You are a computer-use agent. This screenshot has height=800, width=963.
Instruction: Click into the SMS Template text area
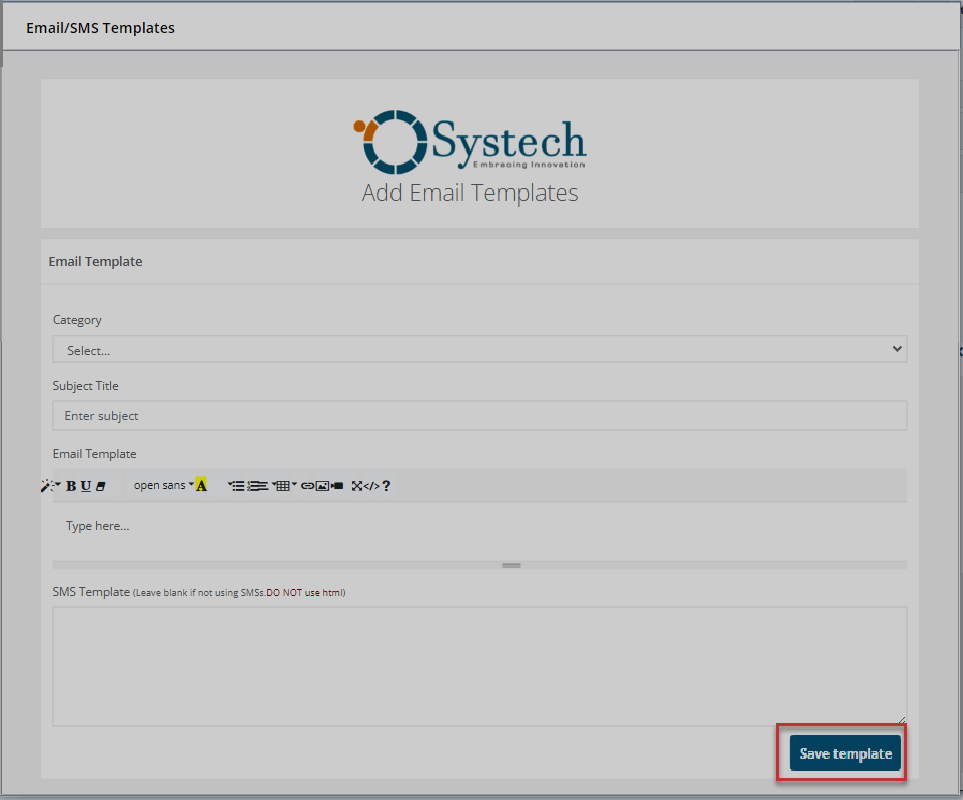coord(480,665)
